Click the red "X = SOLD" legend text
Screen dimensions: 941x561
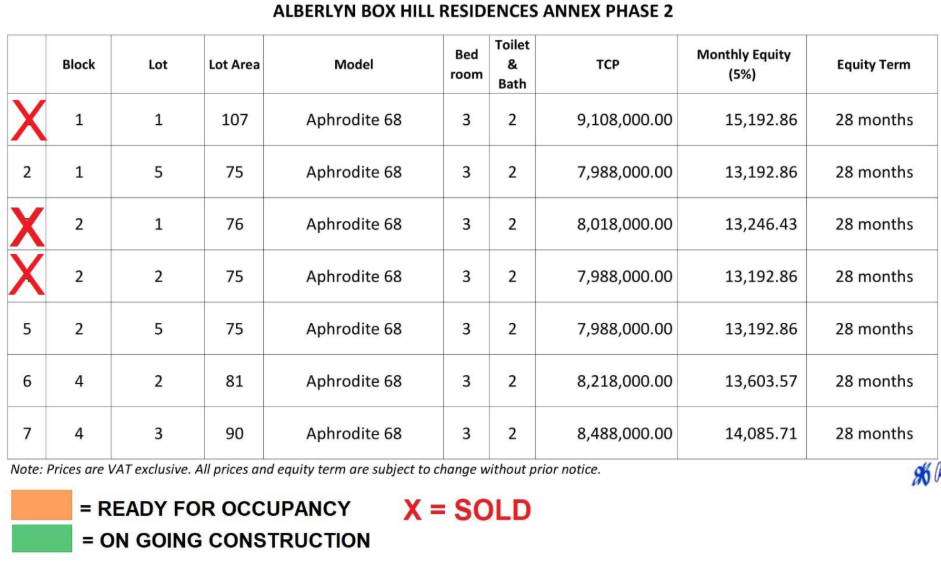pyautogui.click(x=467, y=510)
